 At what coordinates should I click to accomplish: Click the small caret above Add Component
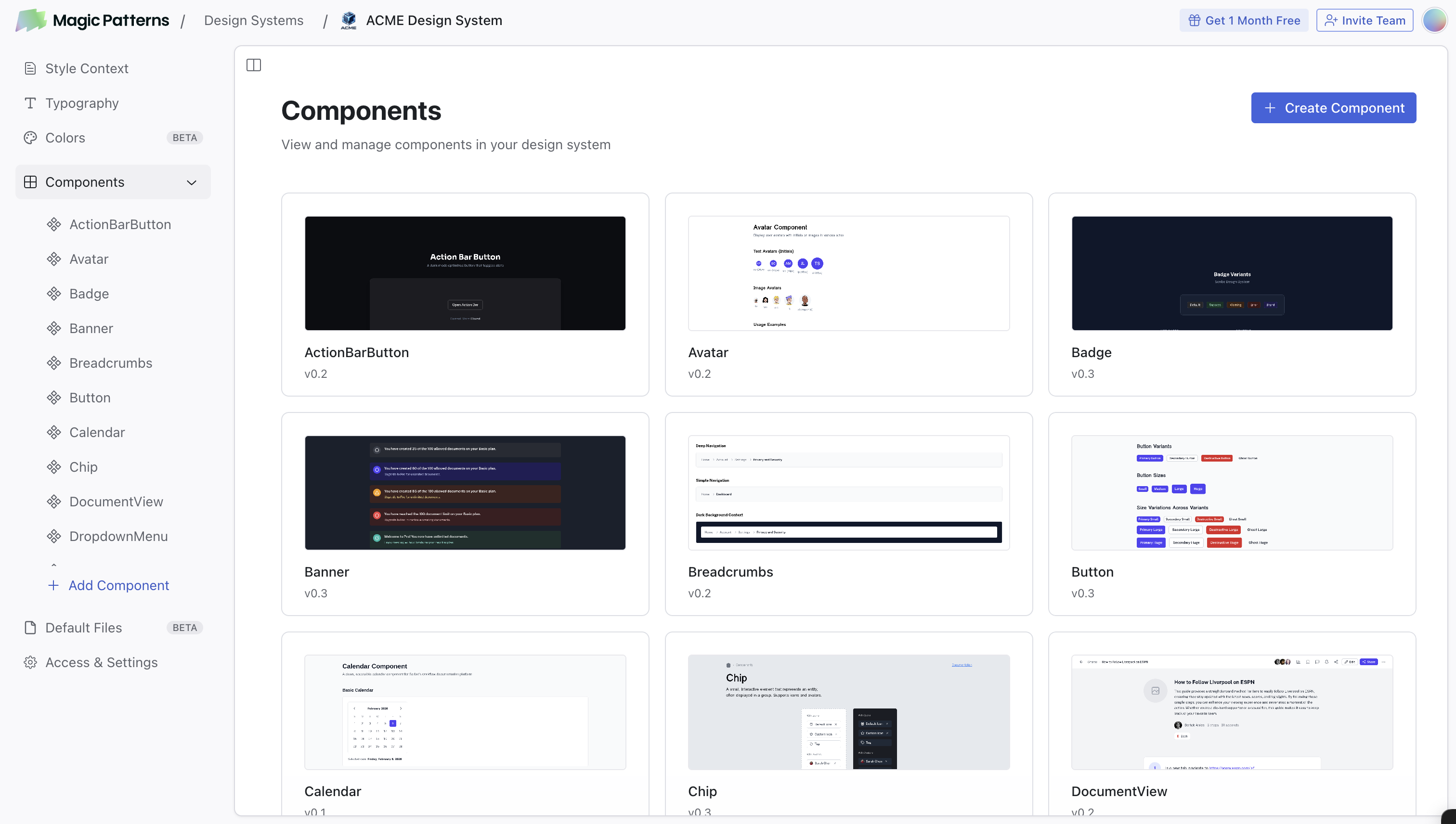tap(54, 565)
